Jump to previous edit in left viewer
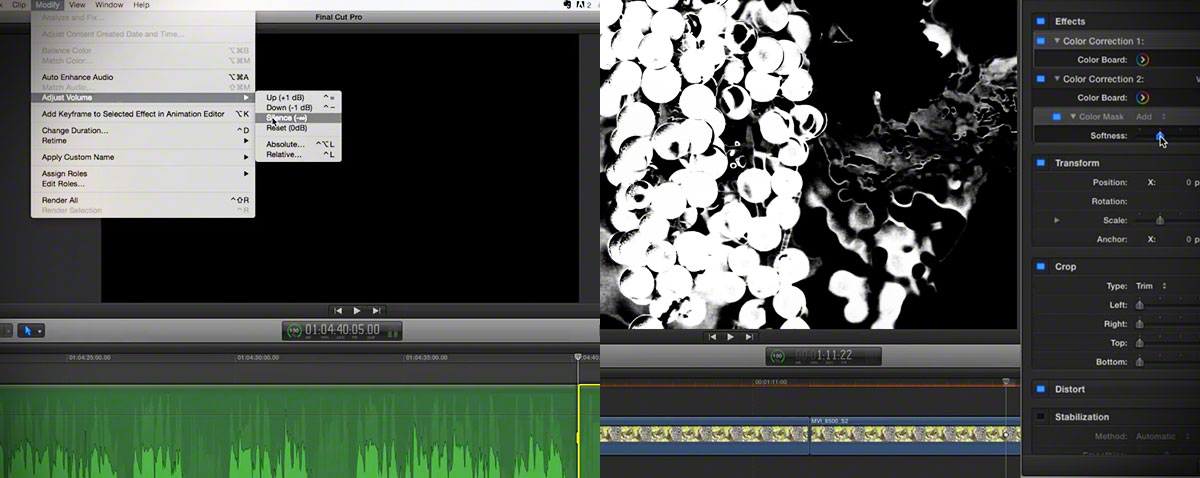 338,311
